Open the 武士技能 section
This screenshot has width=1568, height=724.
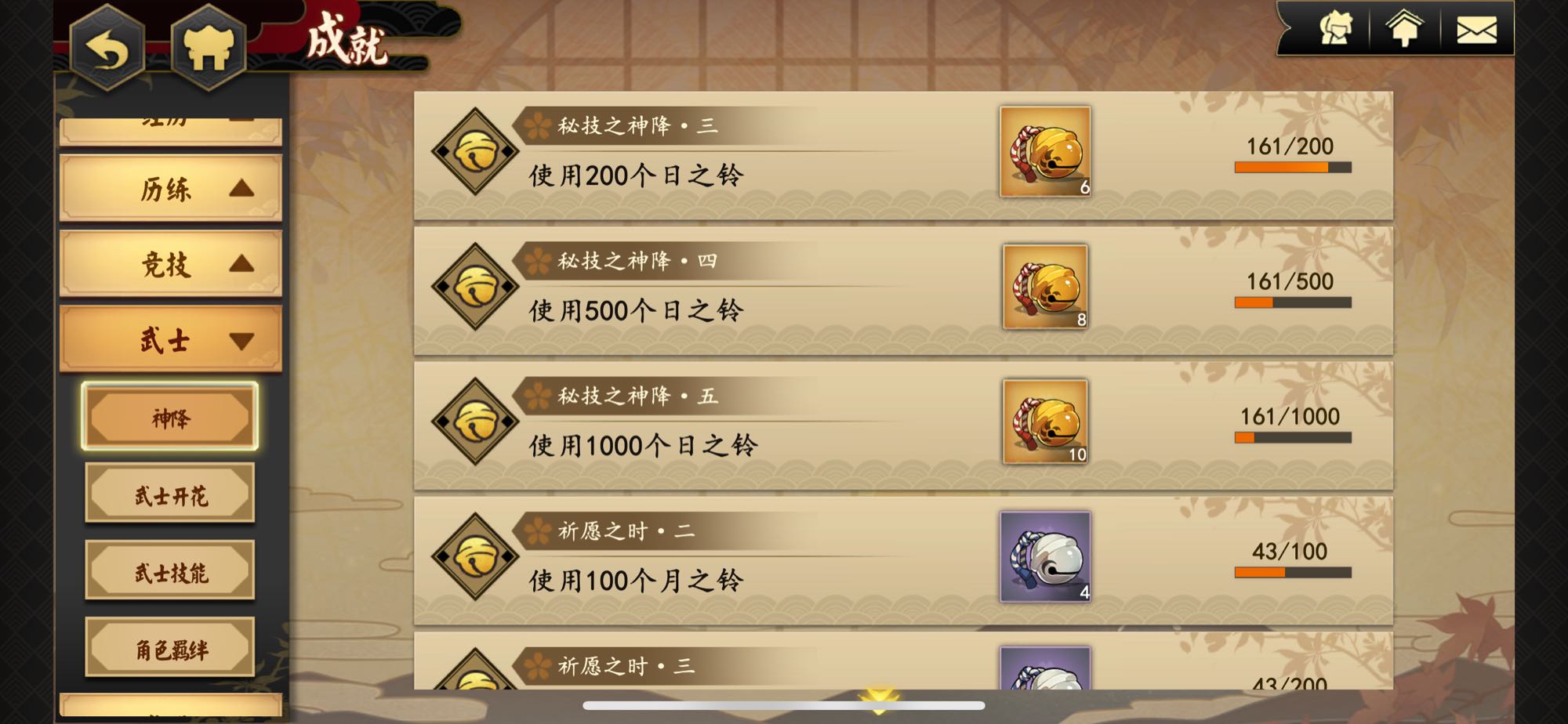(170, 570)
